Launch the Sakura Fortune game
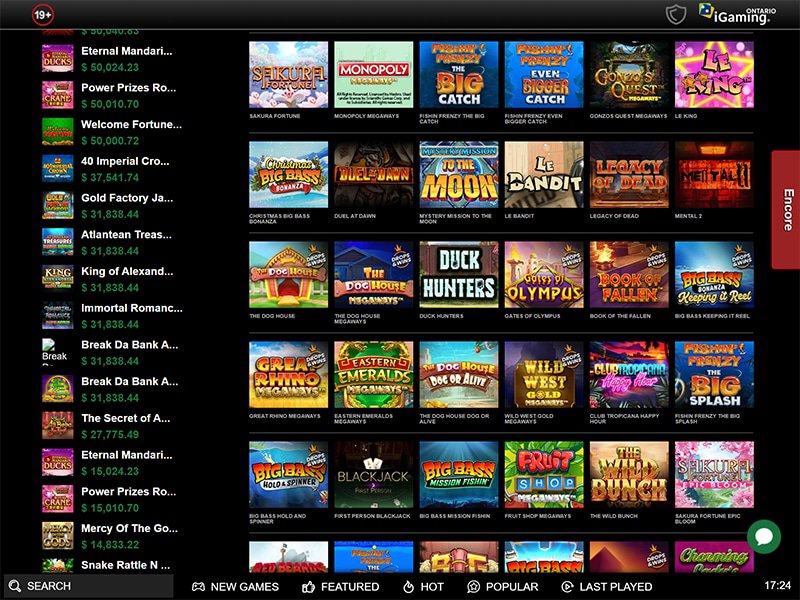The height and width of the screenshot is (600, 800). click(x=288, y=74)
